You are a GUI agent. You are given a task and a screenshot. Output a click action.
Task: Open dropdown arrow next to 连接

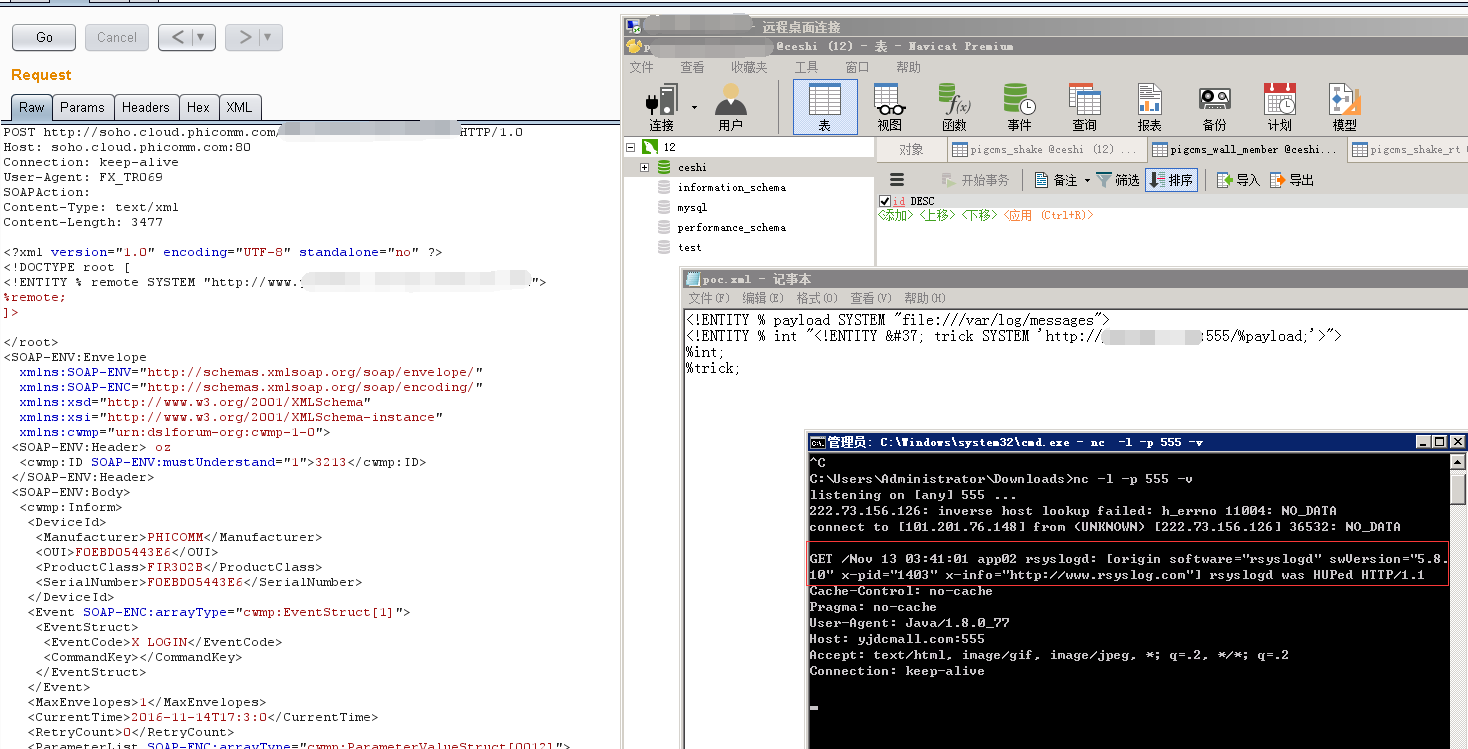tap(694, 106)
